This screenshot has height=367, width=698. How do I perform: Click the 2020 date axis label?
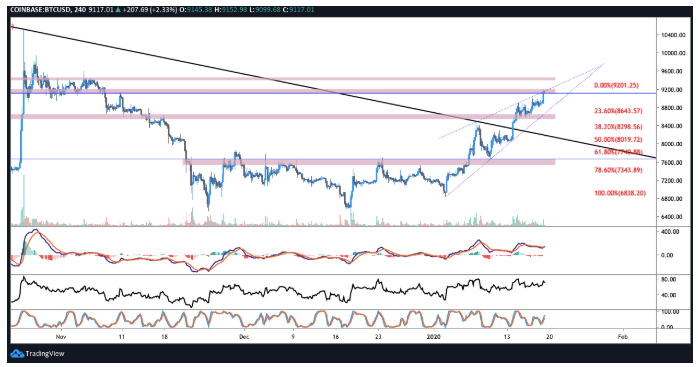pos(433,337)
